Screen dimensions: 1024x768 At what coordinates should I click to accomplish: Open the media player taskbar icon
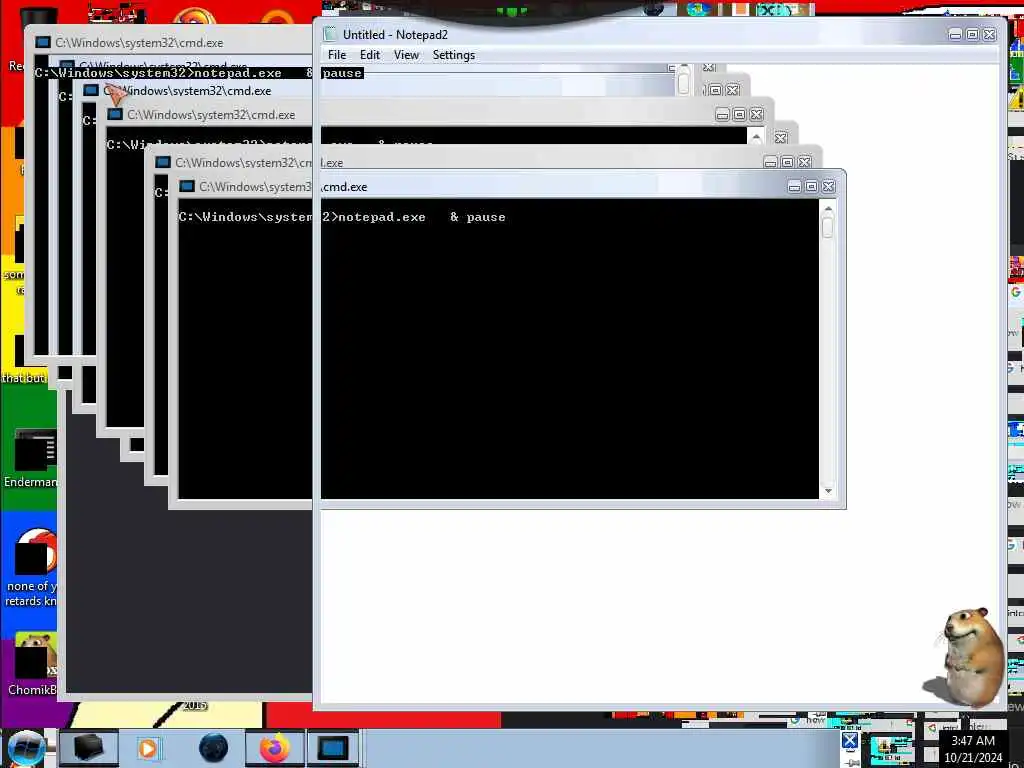pos(148,748)
